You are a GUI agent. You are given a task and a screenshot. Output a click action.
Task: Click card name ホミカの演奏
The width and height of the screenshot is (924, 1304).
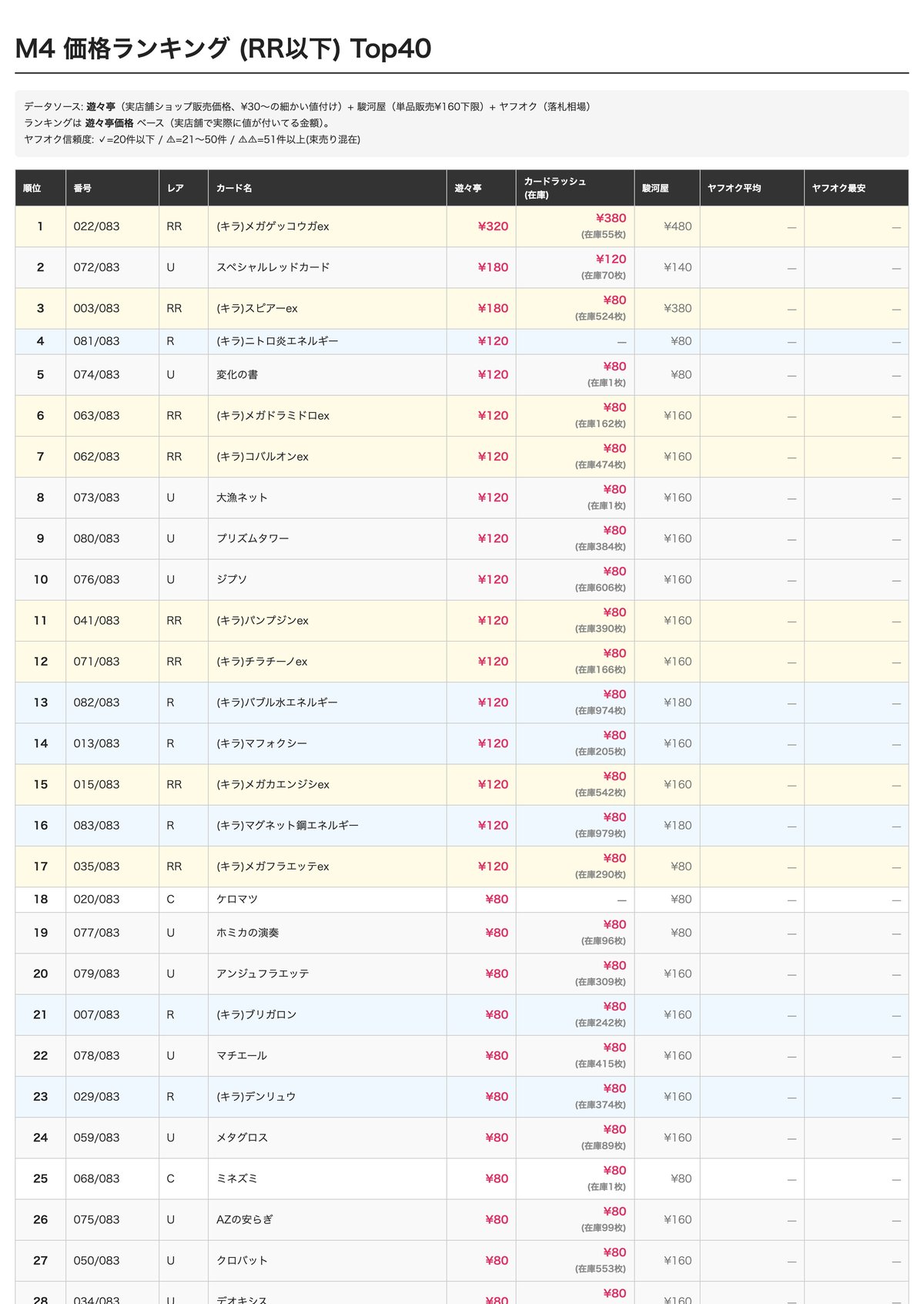[247, 933]
